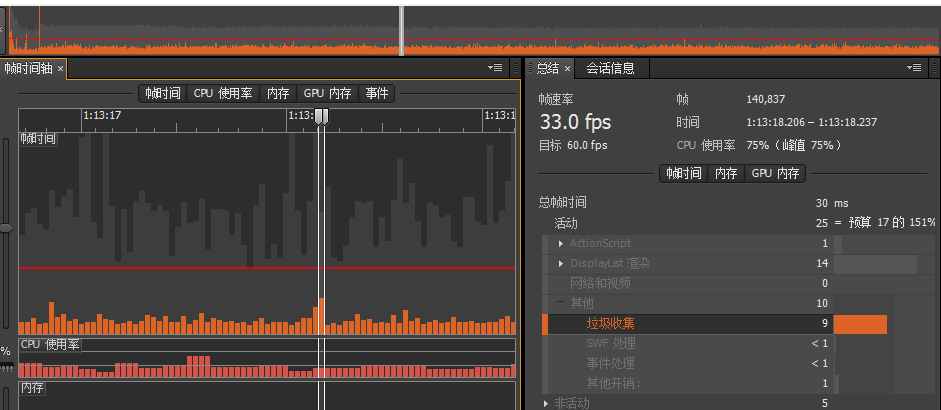
Task: Click the 33.0 fps frame rate value
Action: (575, 122)
